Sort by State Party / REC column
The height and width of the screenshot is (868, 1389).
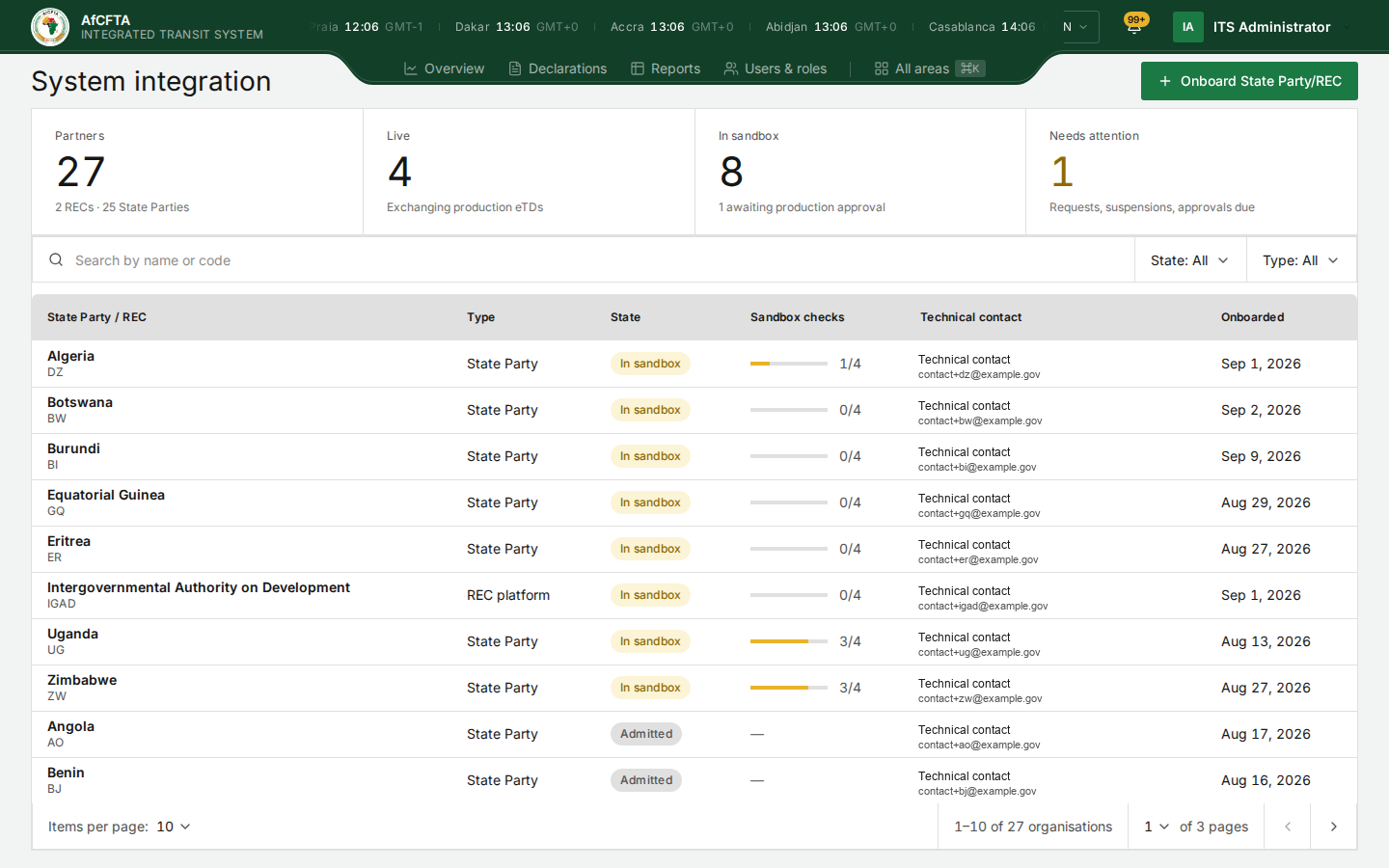(x=96, y=317)
